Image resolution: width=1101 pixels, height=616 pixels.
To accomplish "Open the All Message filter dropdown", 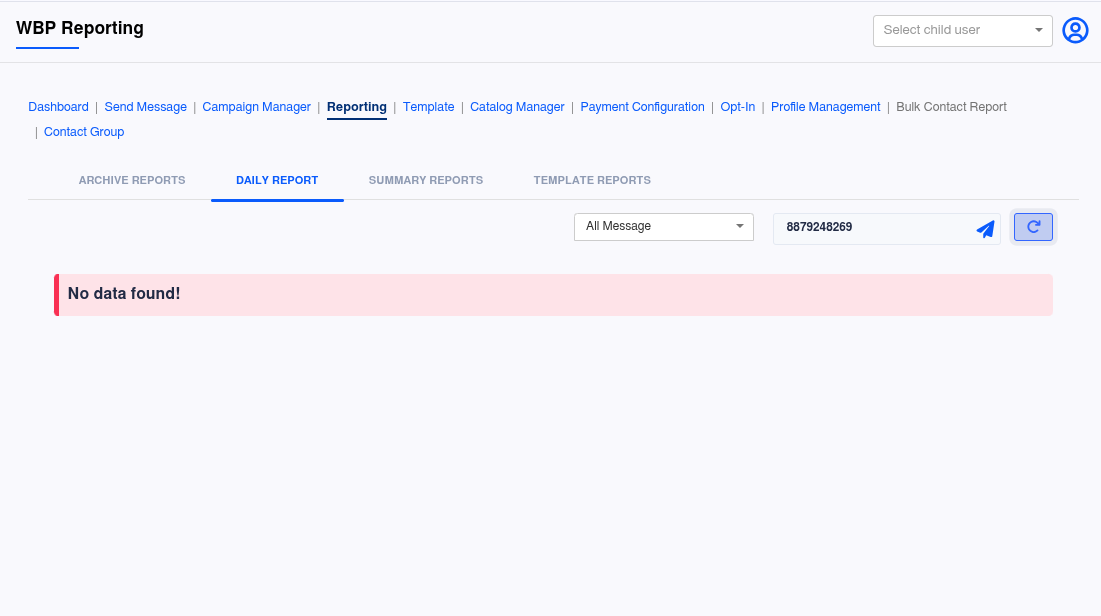I will [664, 227].
